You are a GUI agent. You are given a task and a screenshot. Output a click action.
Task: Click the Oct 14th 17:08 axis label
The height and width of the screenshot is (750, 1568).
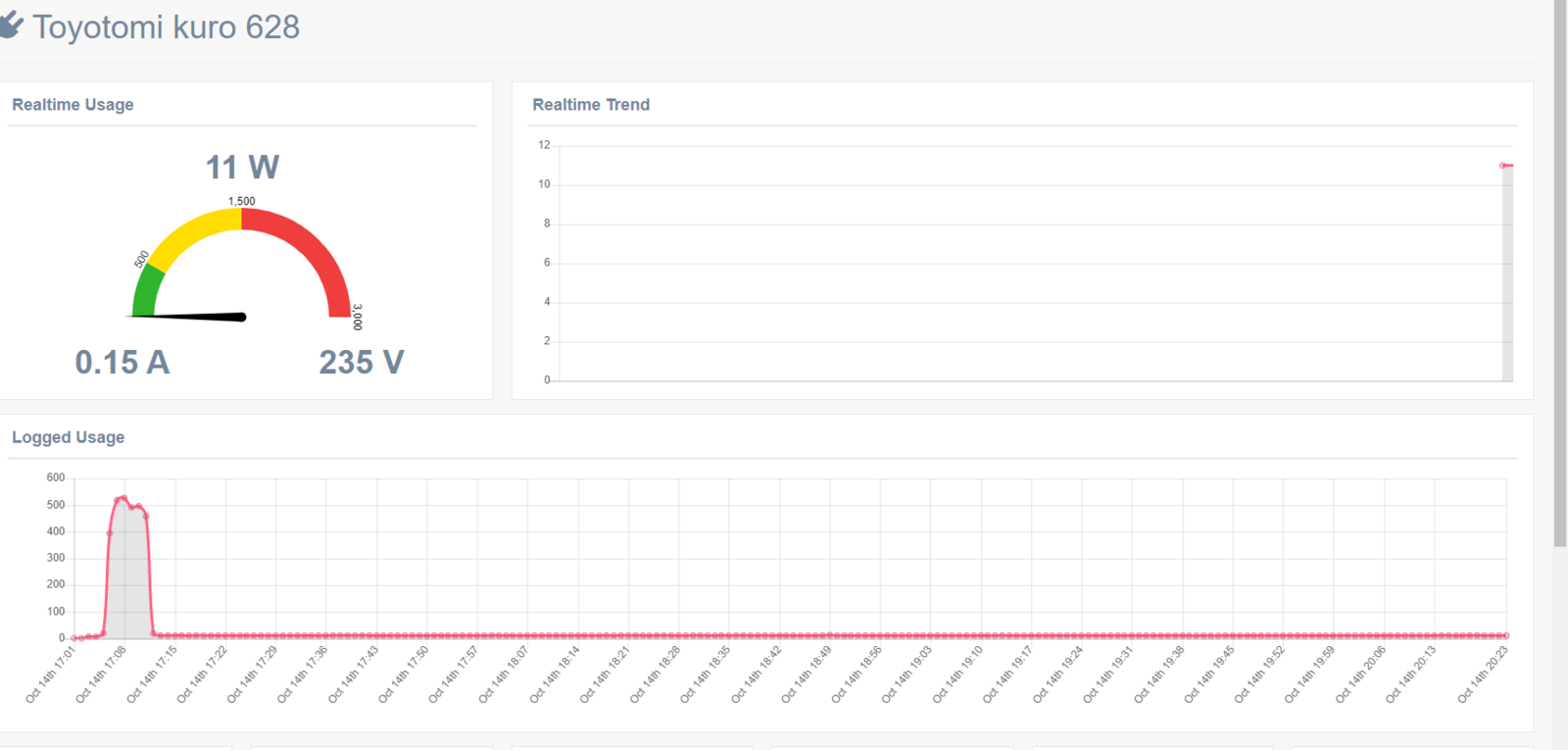101,675
